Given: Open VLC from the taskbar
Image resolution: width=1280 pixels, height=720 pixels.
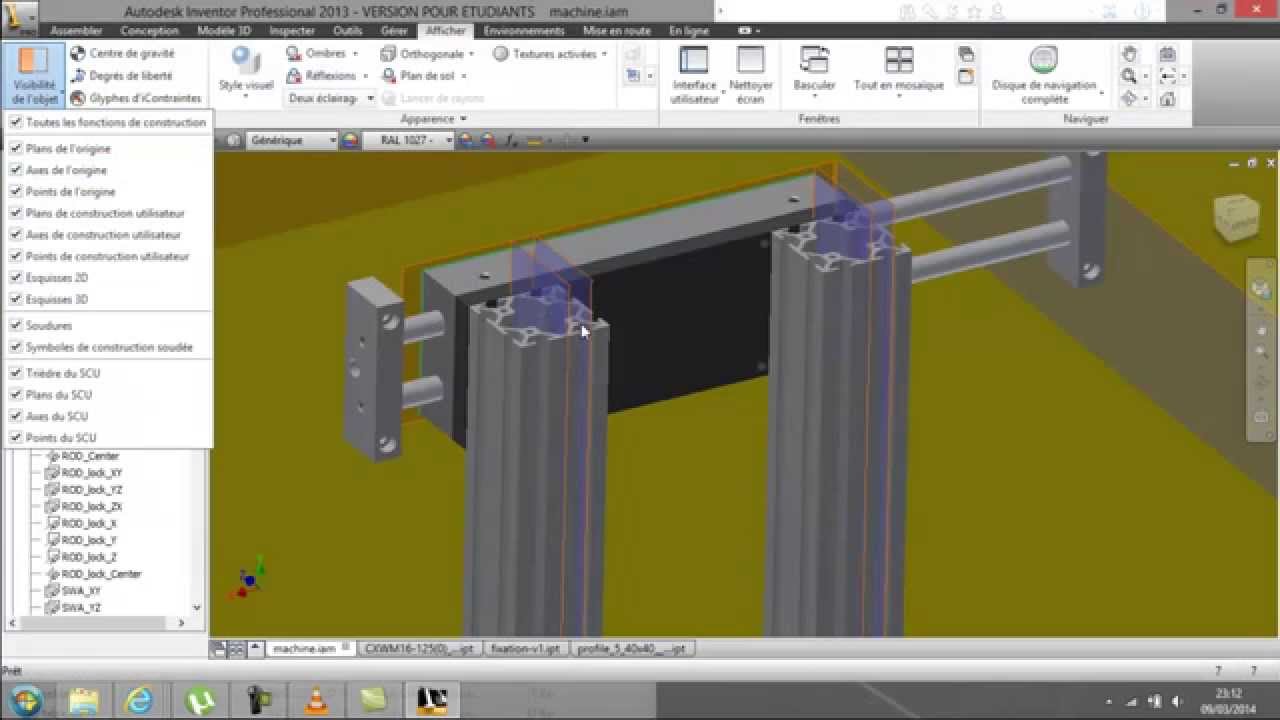Looking at the screenshot, I should click(316, 700).
